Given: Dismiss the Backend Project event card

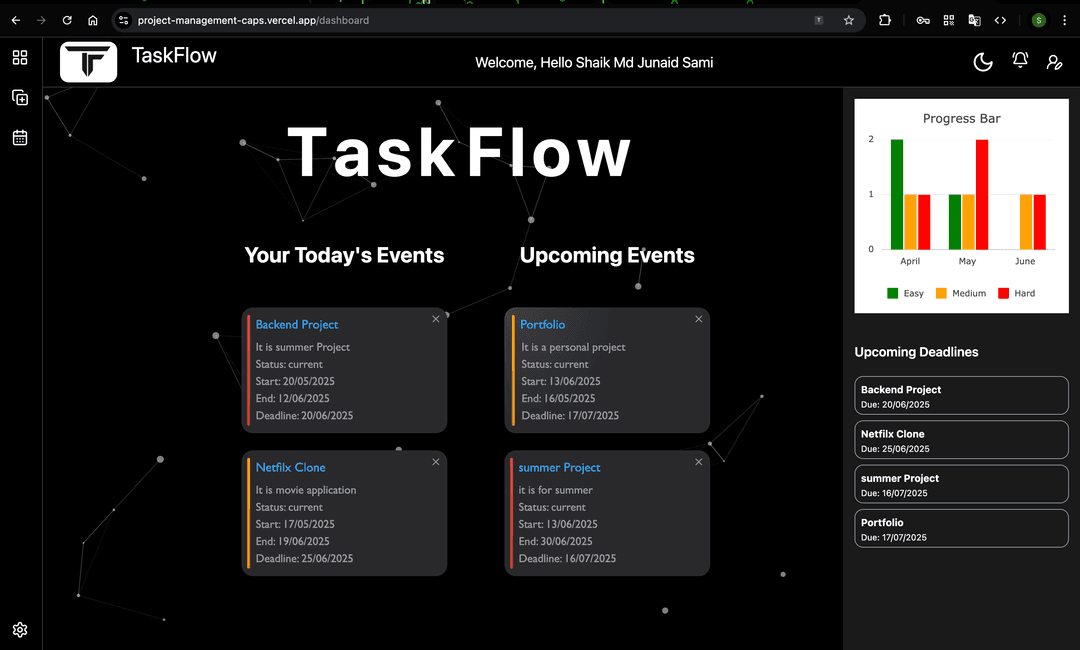Looking at the screenshot, I should [435, 318].
